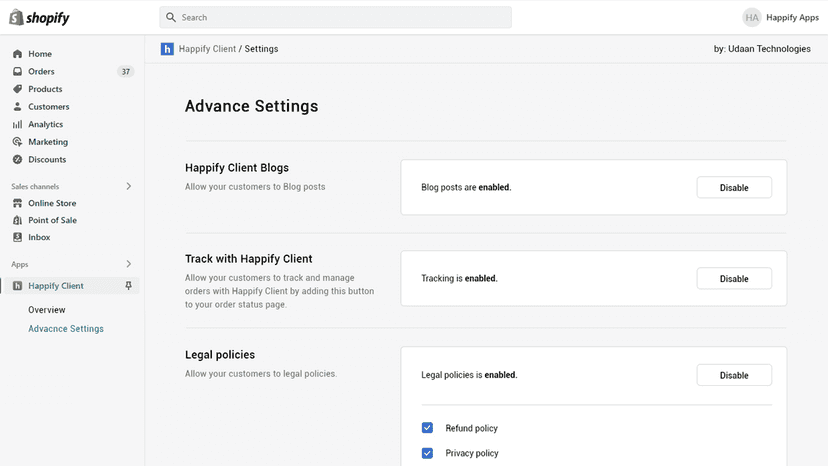Screen dimensions: 828x466
Task: Click the Marketing target icon
Action: 17,142
